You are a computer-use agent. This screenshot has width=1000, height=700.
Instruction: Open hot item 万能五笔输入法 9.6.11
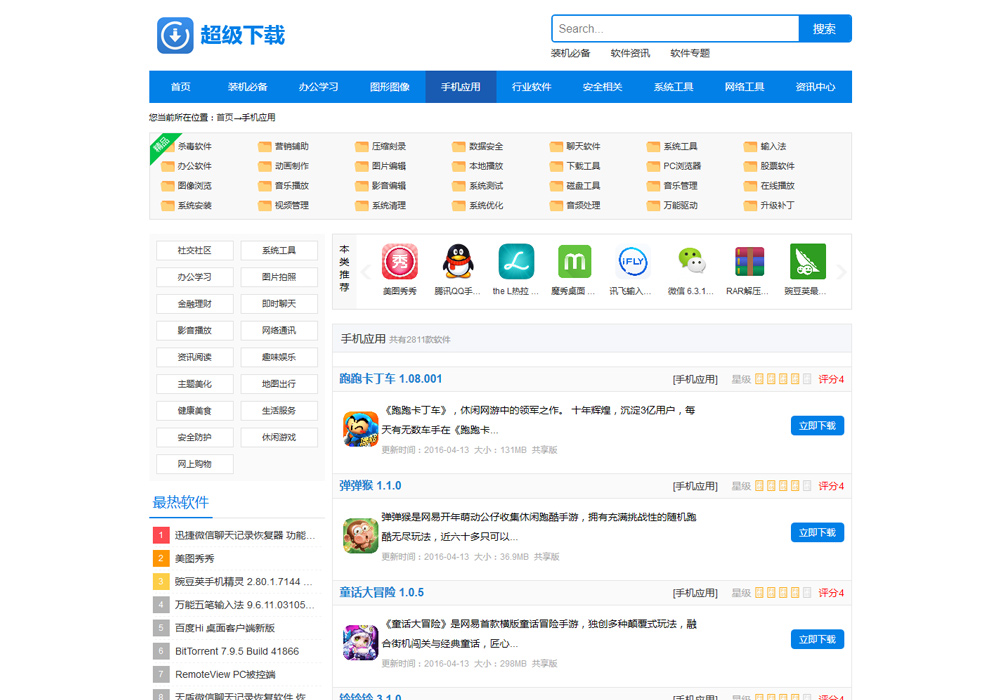pos(244,605)
